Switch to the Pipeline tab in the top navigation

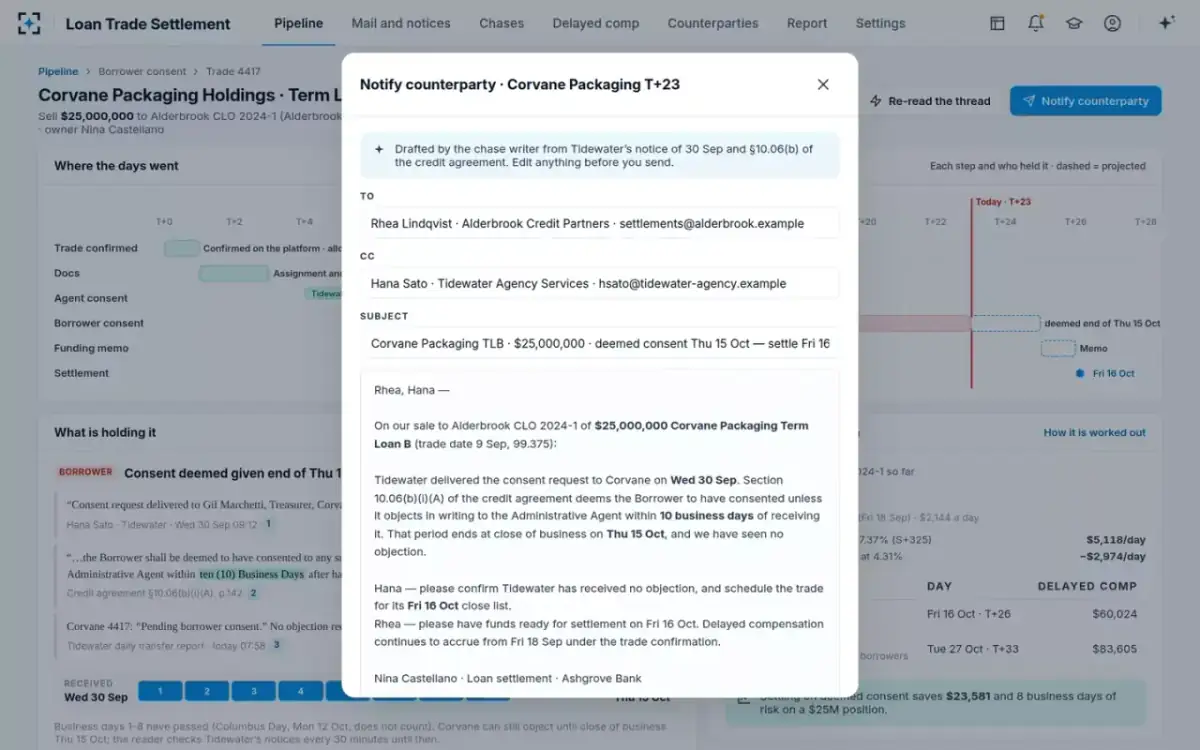point(298,23)
